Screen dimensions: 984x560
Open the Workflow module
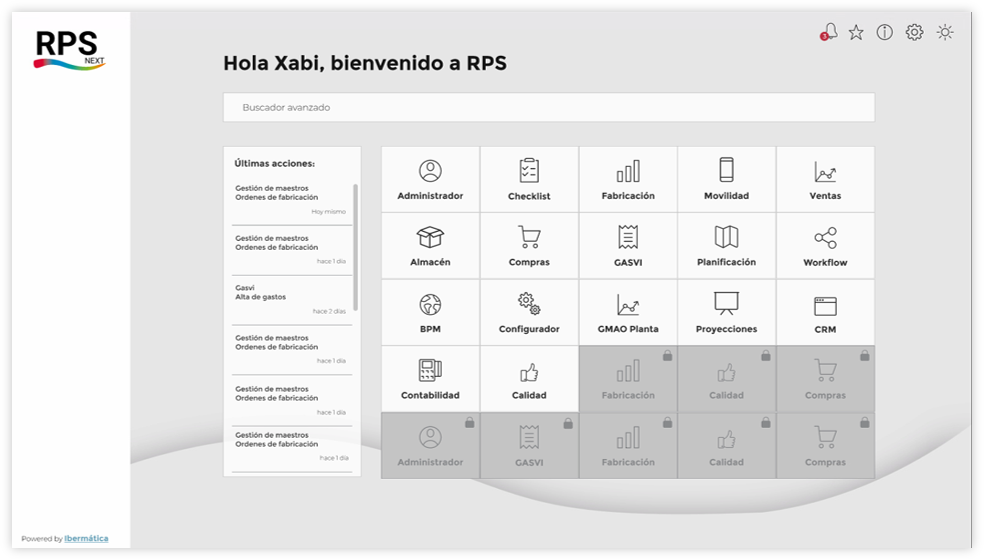[825, 246]
